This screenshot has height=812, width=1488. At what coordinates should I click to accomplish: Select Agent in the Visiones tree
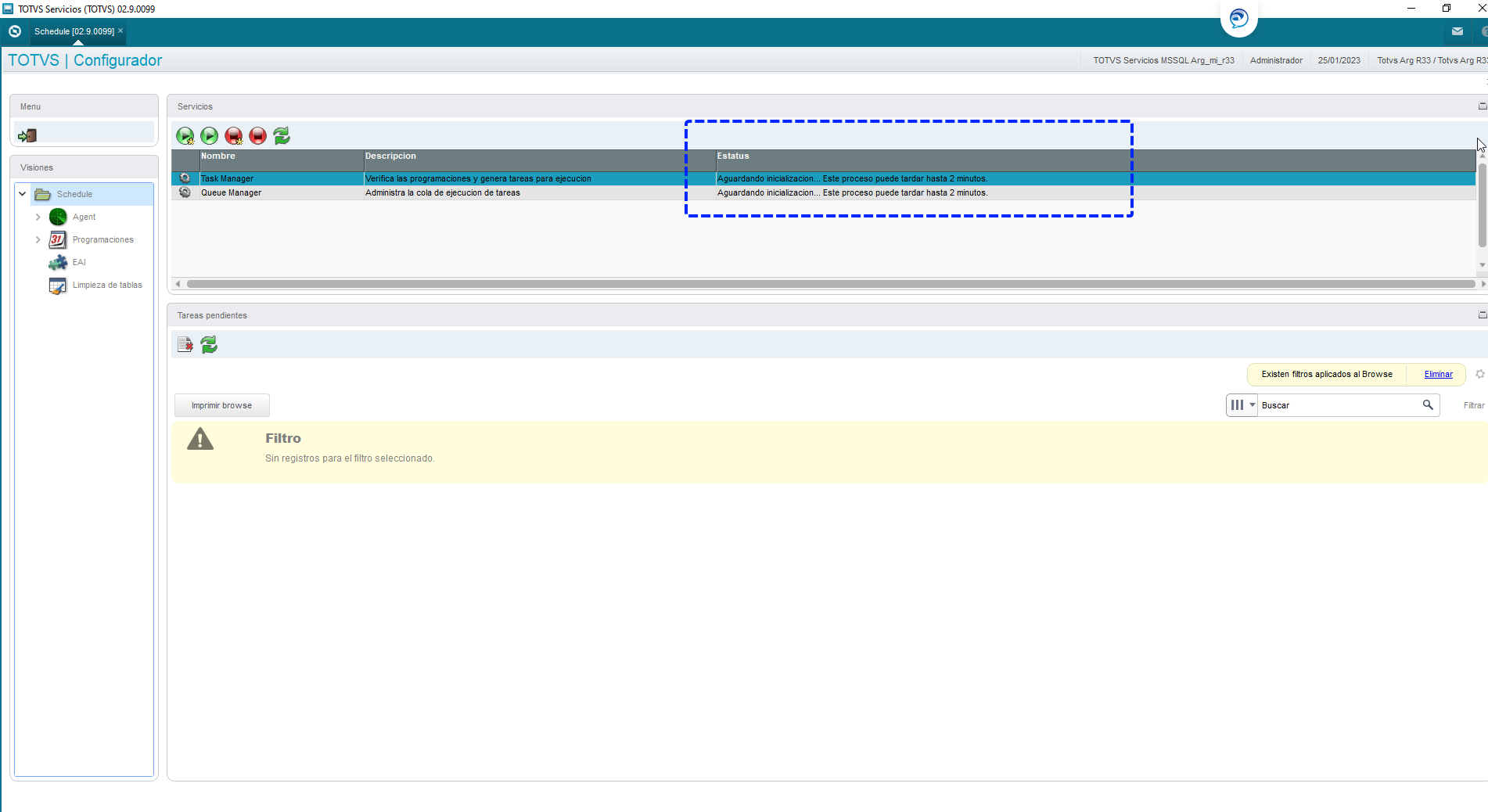coord(84,217)
